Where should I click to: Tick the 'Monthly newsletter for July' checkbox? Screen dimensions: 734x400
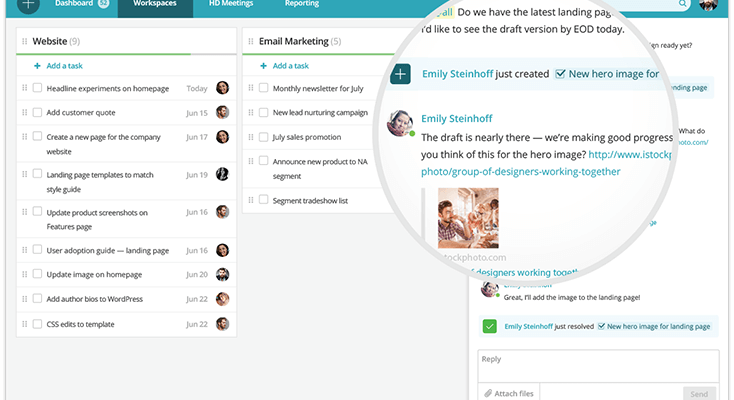click(x=264, y=88)
